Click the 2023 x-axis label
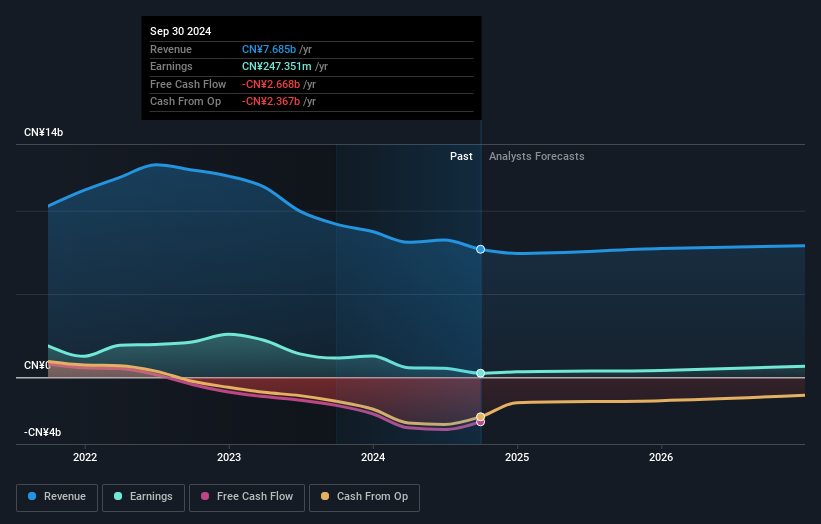The width and height of the screenshot is (821, 524). click(229, 457)
